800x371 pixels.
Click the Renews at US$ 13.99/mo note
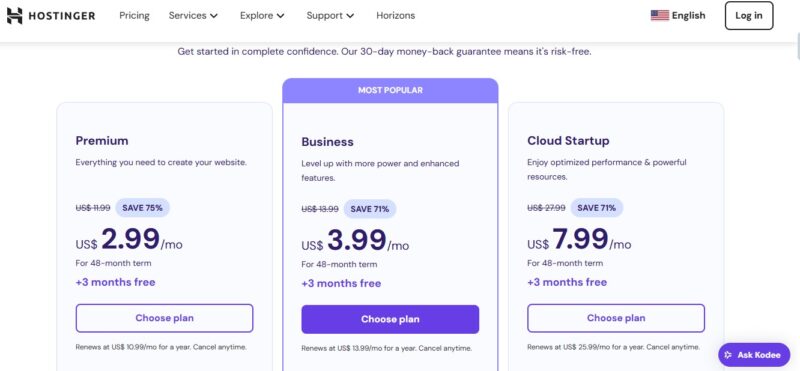pyautogui.click(x=387, y=348)
